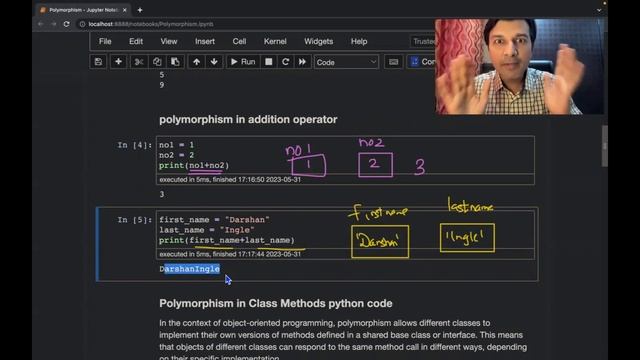Viewport: 640px width, 360px height.
Task: Move selected cell up arrow
Action: point(196,62)
